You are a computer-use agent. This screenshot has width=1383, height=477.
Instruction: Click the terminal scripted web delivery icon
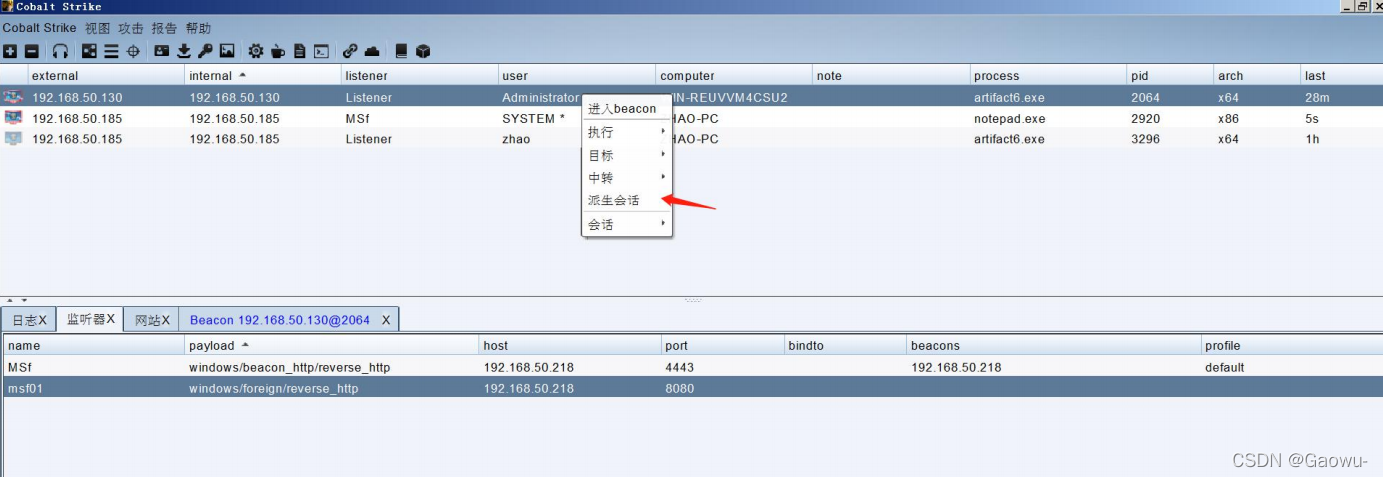[321, 51]
